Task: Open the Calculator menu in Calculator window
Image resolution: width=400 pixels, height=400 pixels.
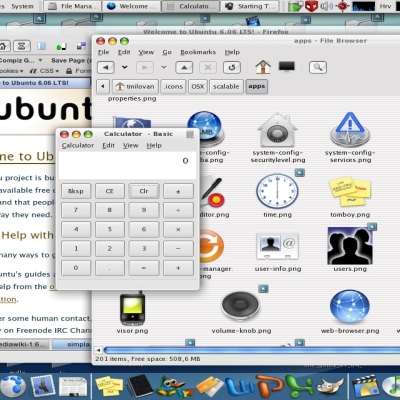Action: click(x=78, y=145)
